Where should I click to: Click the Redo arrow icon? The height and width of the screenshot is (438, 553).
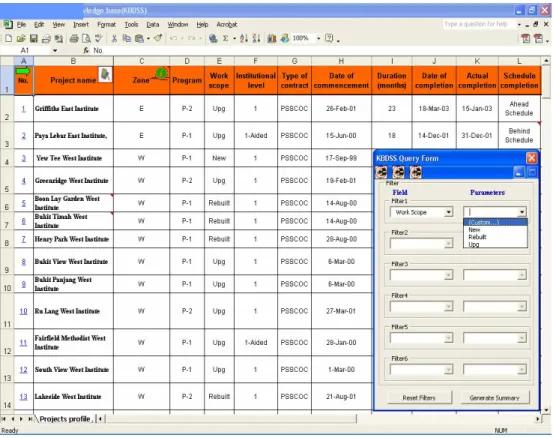coord(191,38)
